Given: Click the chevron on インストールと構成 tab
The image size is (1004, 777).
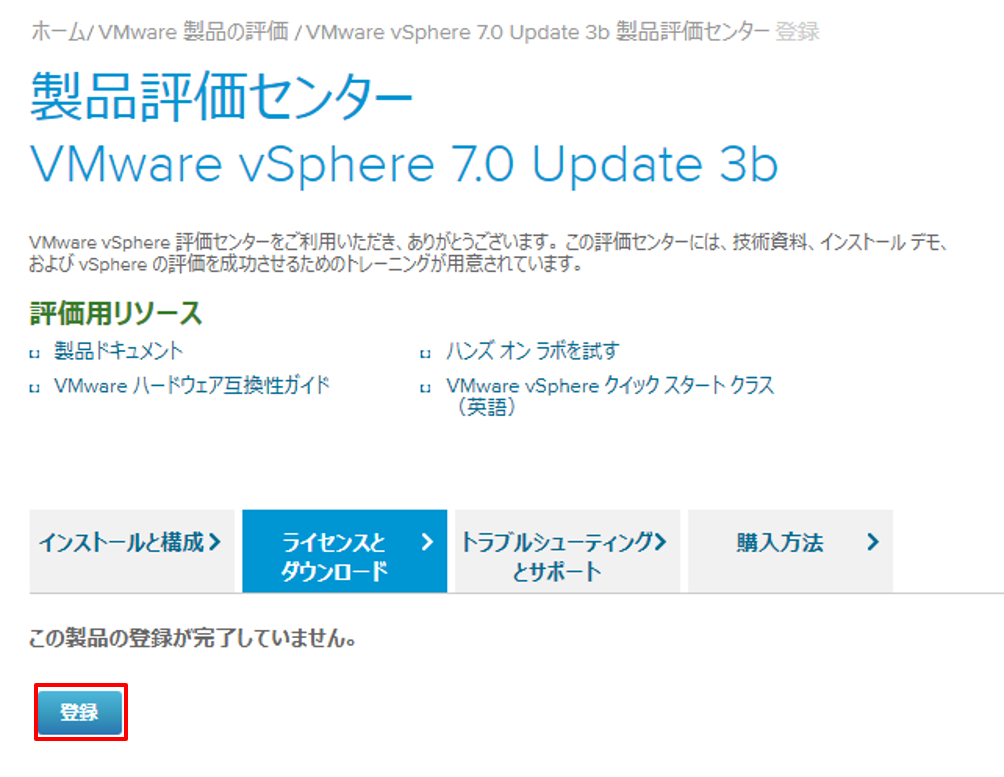Looking at the screenshot, I should pyautogui.click(x=215, y=542).
